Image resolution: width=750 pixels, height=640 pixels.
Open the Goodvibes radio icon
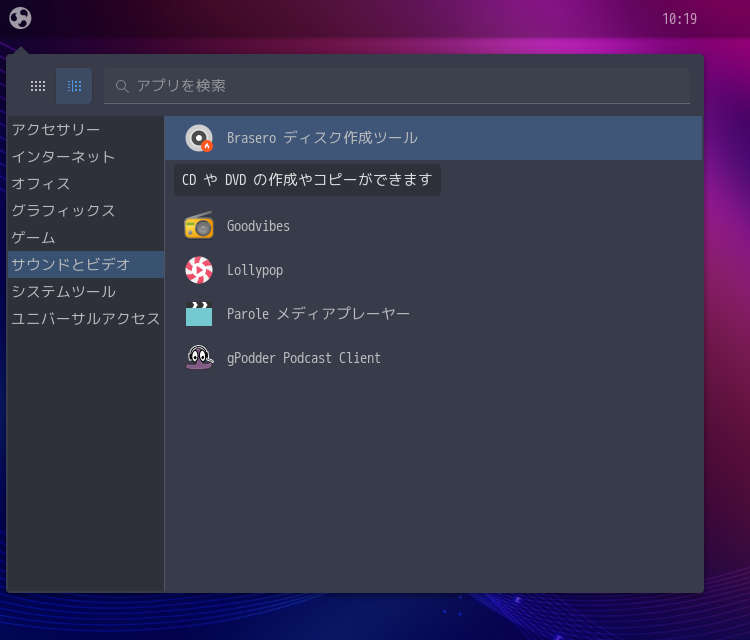pyautogui.click(x=199, y=226)
